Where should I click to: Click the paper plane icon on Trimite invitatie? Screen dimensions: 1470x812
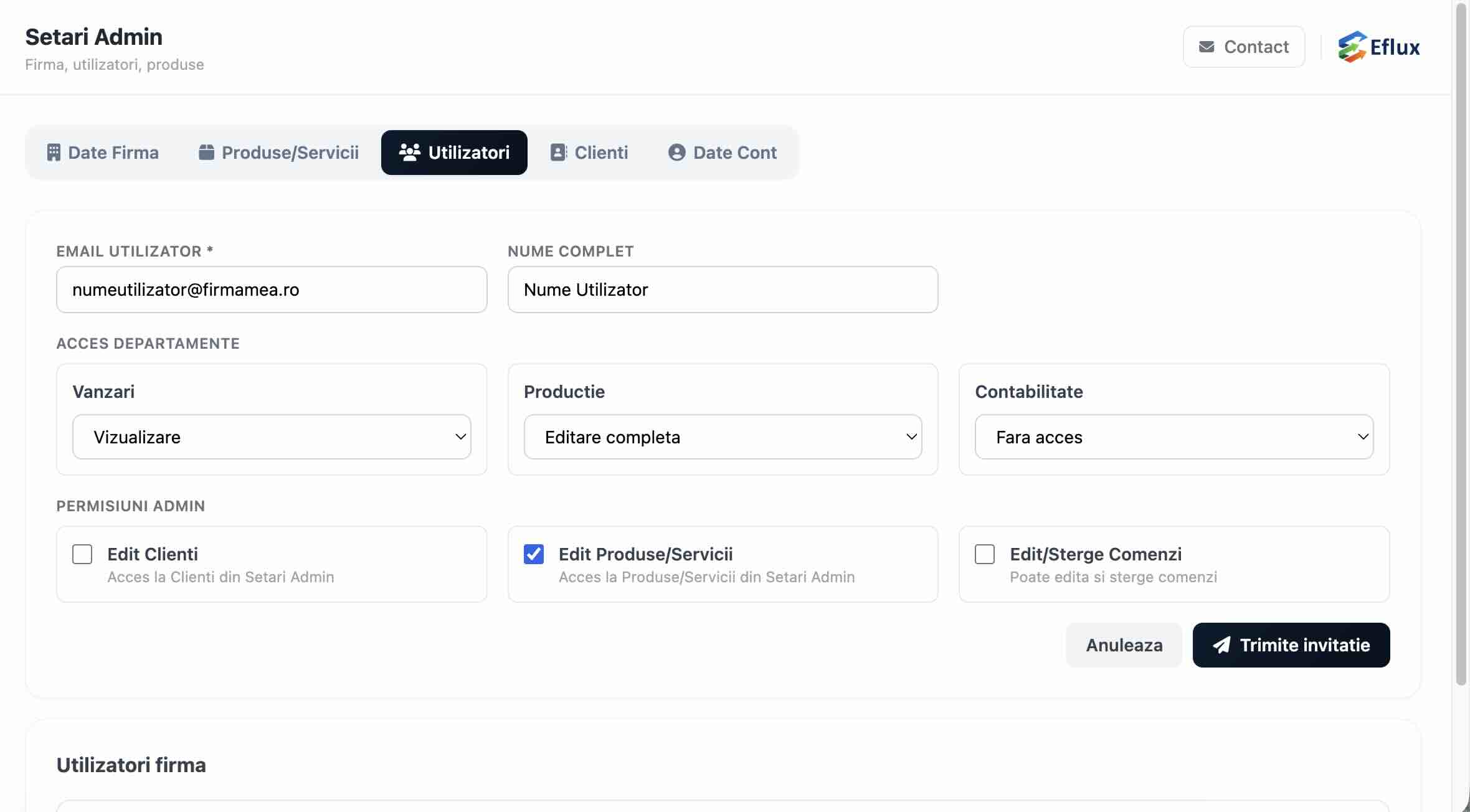tap(1221, 645)
